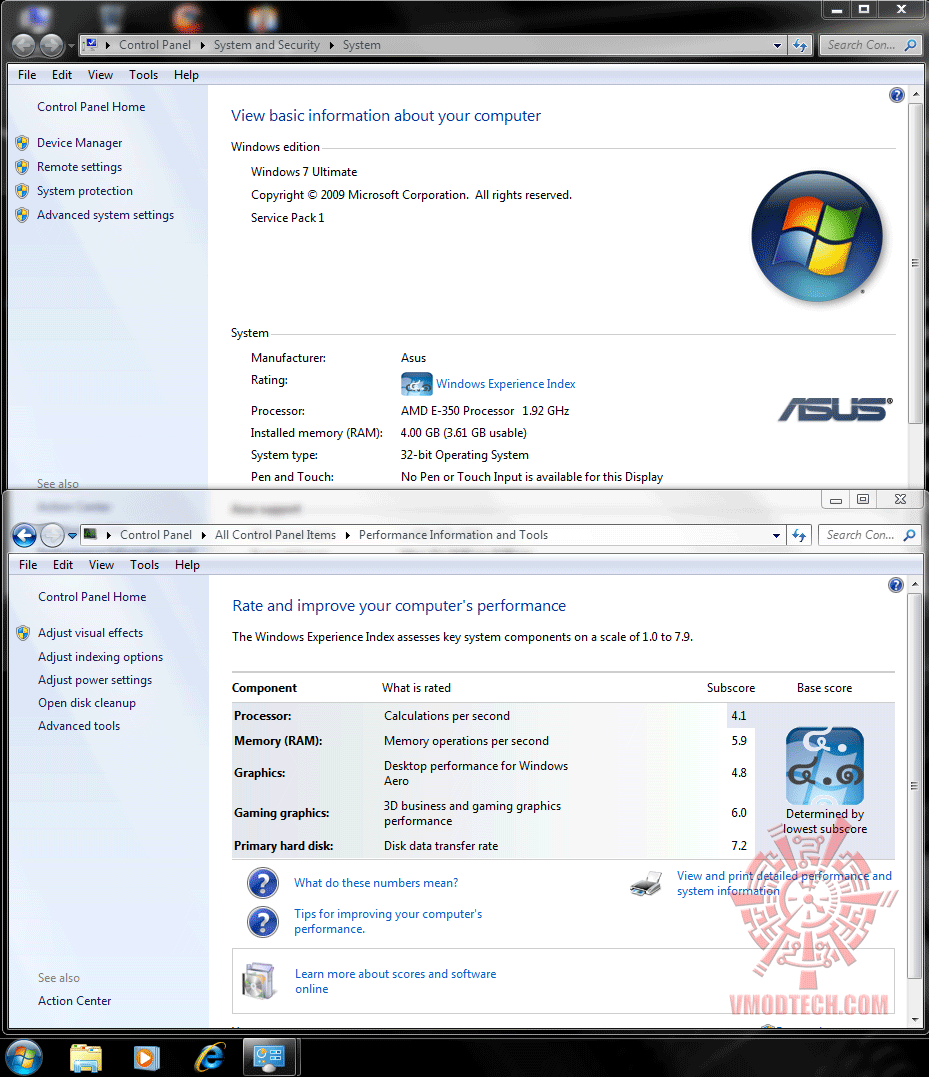Click Open disk cleanup link

click(x=87, y=703)
